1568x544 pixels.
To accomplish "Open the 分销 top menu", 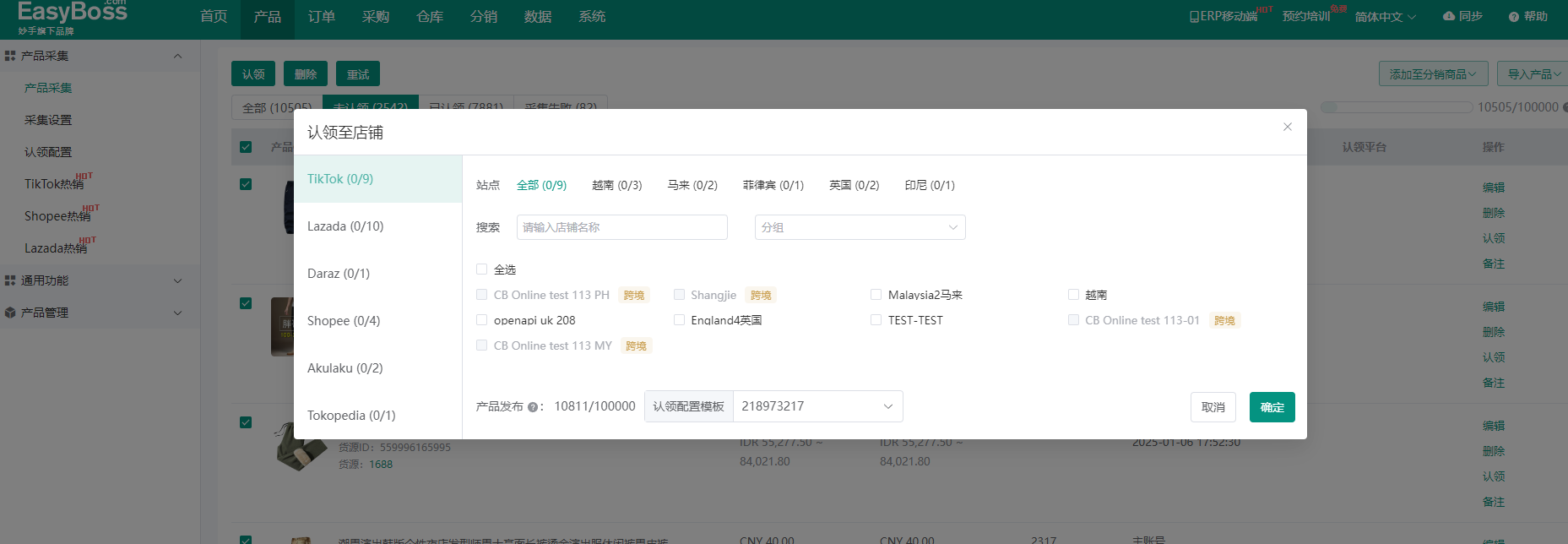I will pos(484,17).
